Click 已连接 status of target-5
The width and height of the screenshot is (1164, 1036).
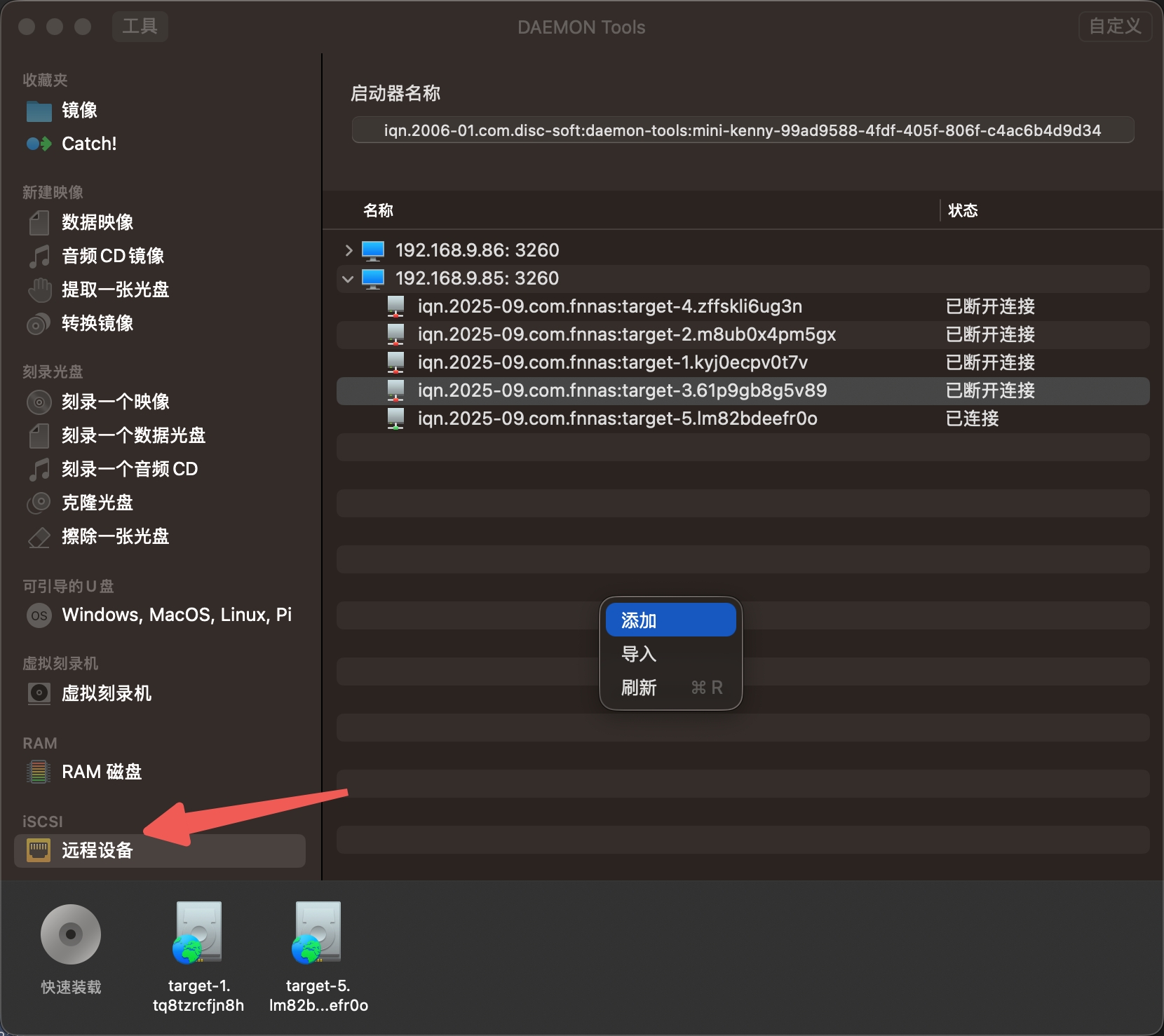973,418
